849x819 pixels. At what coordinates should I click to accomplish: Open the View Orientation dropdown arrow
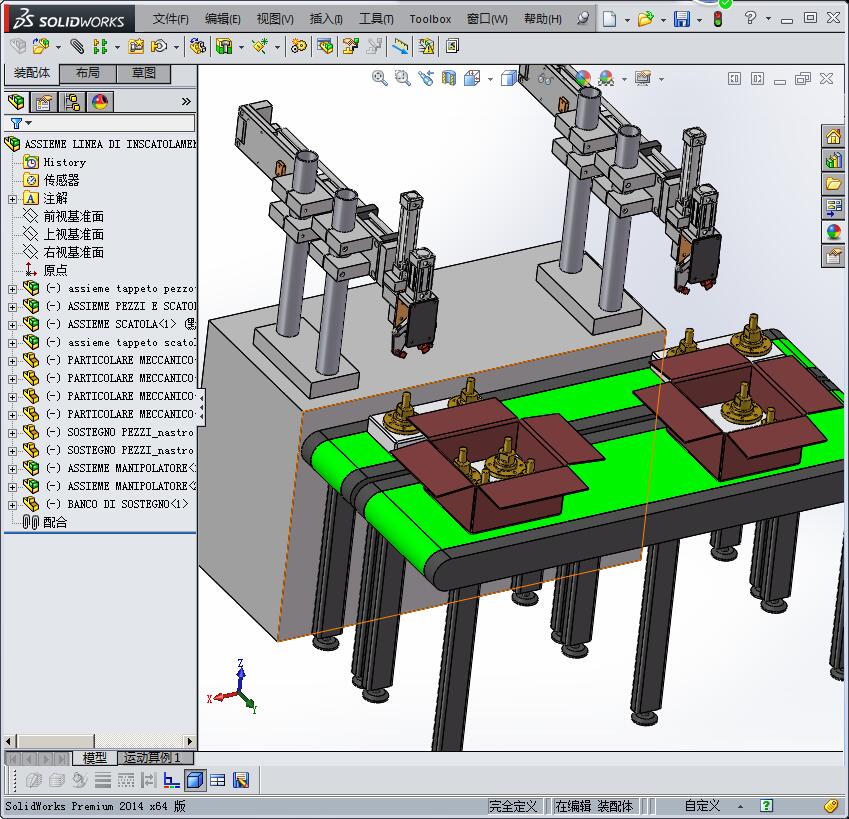coord(491,78)
